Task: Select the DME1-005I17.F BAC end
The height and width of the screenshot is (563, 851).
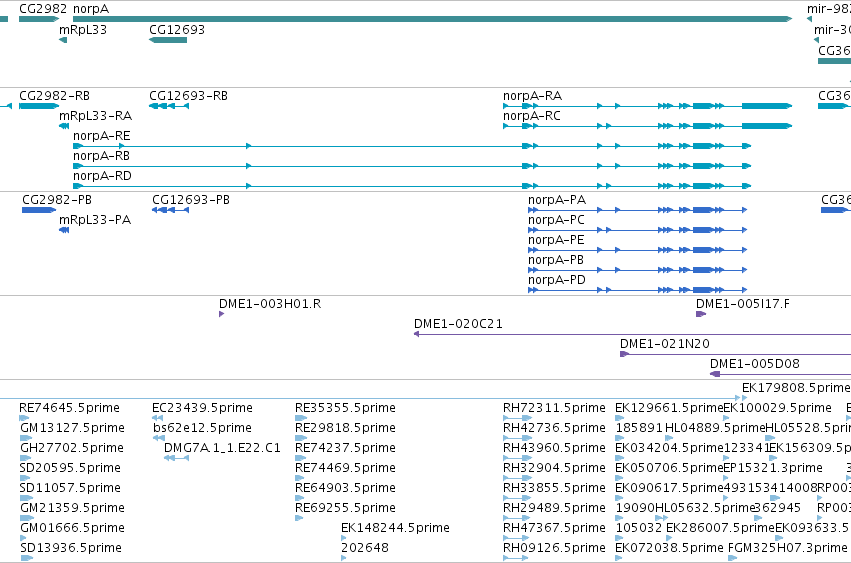Action: coord(701,314)
